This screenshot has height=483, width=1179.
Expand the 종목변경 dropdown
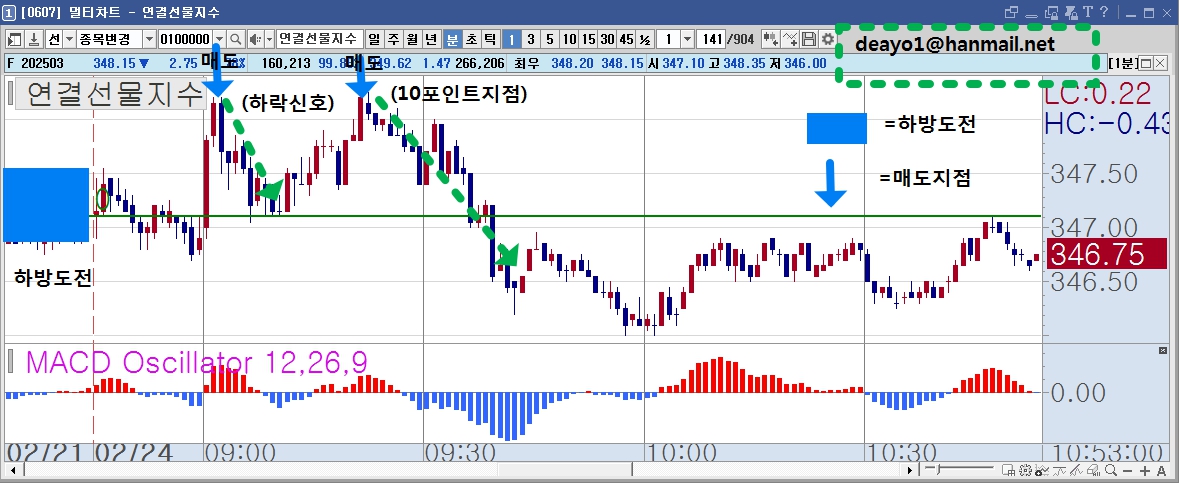[149, 39]
